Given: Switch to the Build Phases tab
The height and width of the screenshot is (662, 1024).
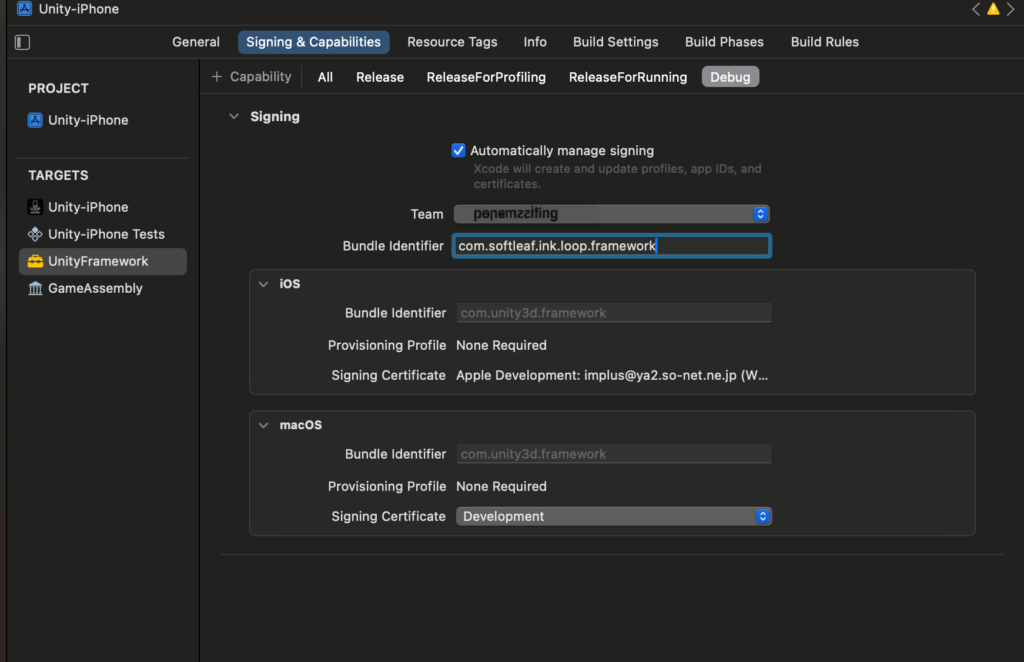Looking at the screenshot, I should pyautogui.click(x=724, y=42).
